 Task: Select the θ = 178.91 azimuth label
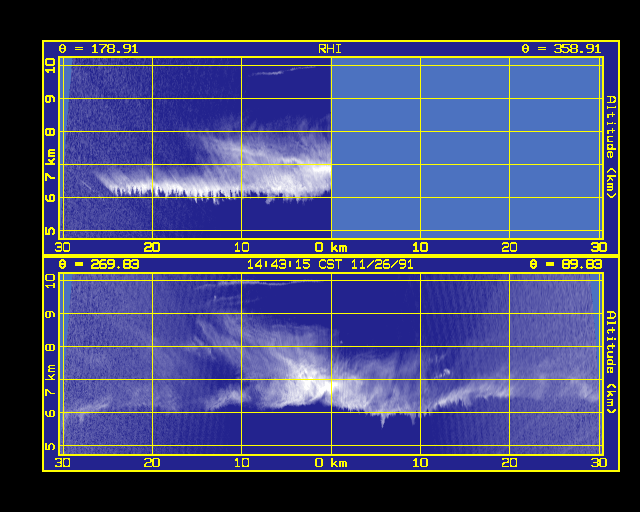point(98,49)
